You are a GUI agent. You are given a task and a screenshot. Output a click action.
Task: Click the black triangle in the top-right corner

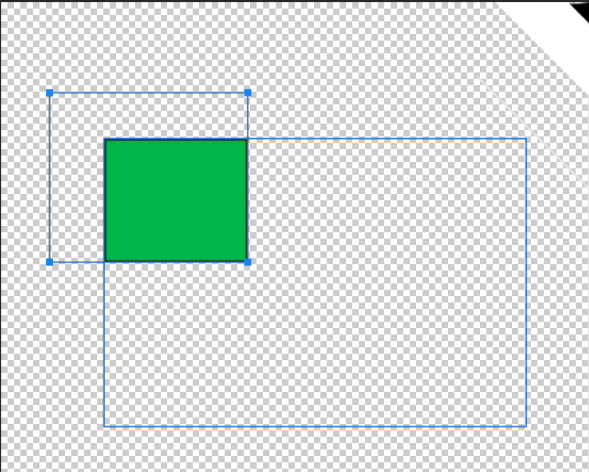pos(581,10)
